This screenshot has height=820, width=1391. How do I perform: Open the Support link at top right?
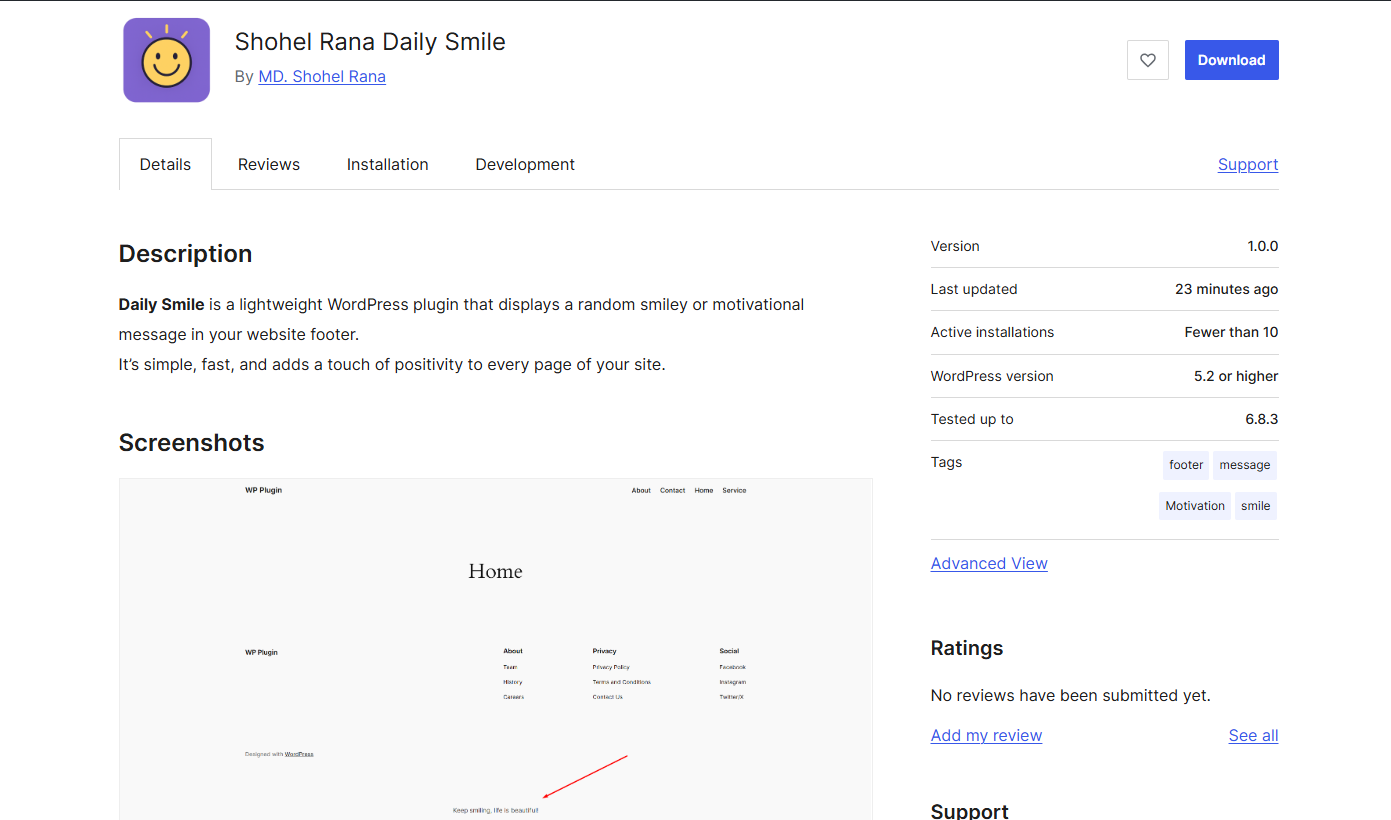coord(1247,165)
